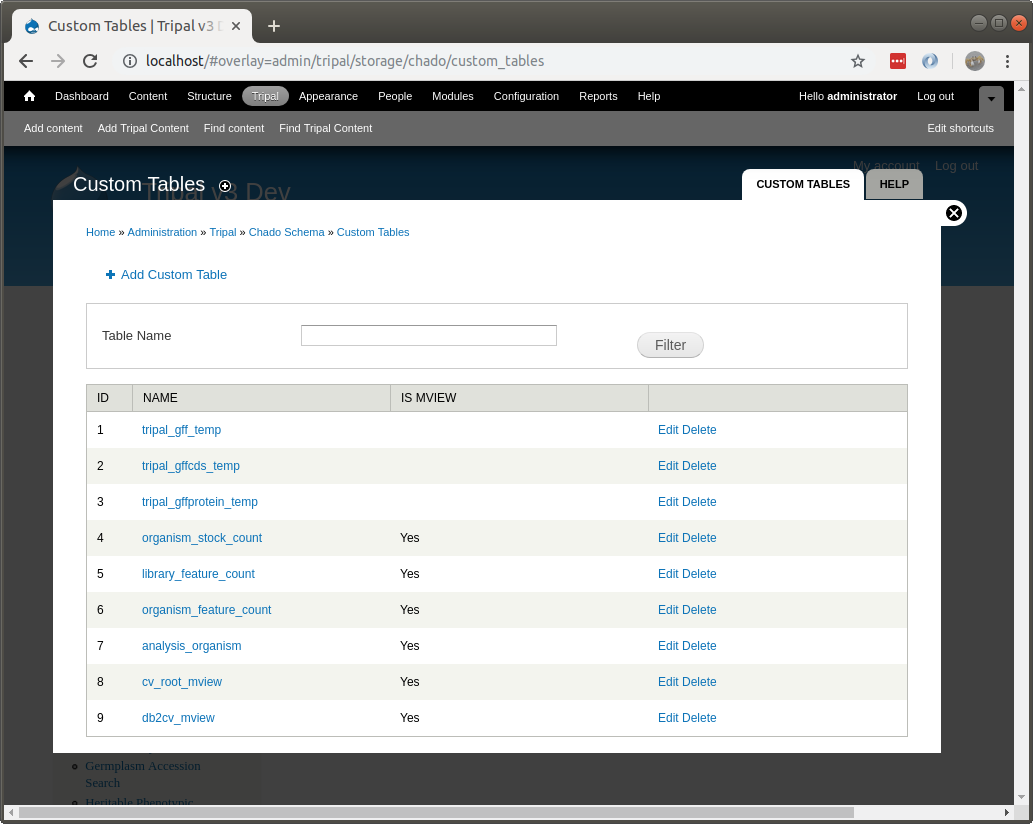The width and height of the screenshot is (1033, 824).
Task: Switch to the Help tab
Action: [x=894, y=184]
